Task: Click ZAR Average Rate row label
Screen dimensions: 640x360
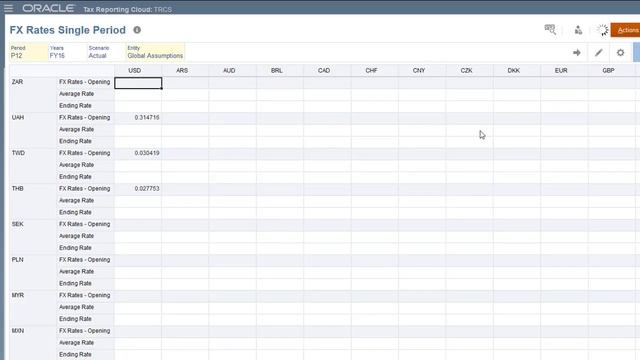Action: [77, 94]
